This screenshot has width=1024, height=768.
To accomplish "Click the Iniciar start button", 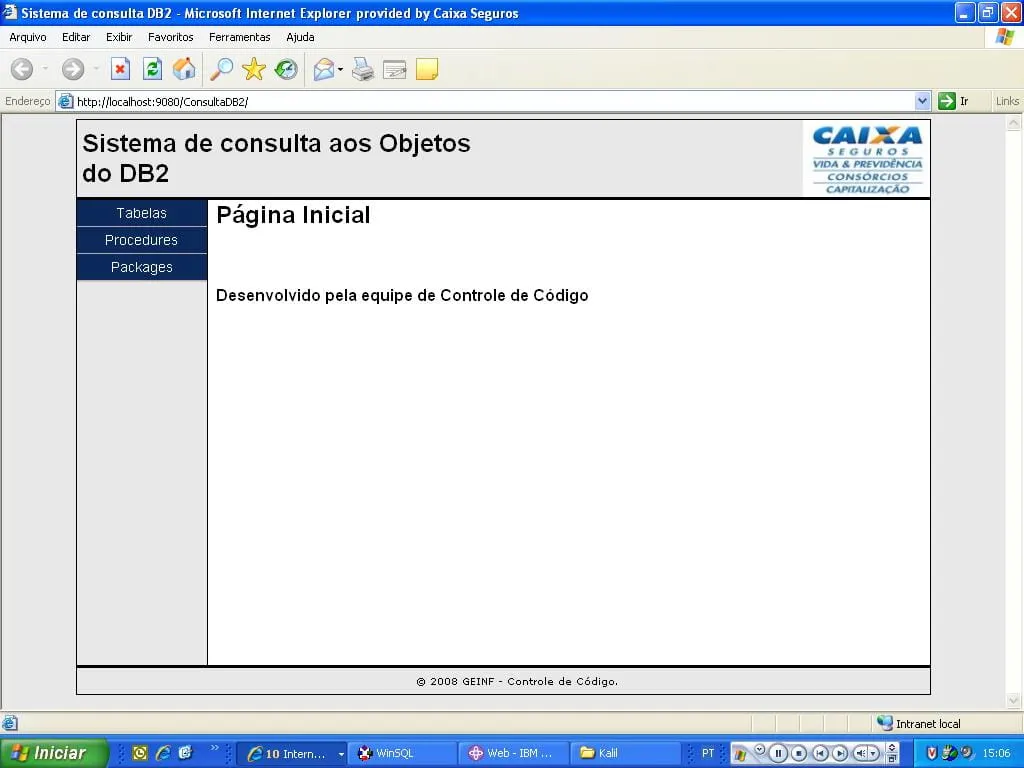I will 54,753.
